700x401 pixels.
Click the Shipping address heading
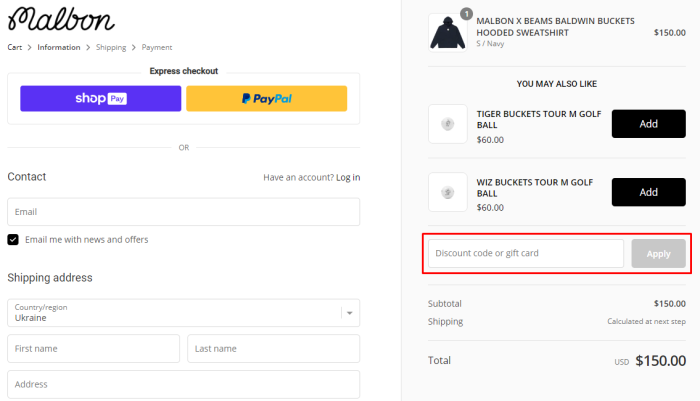(x=50, y=277)
